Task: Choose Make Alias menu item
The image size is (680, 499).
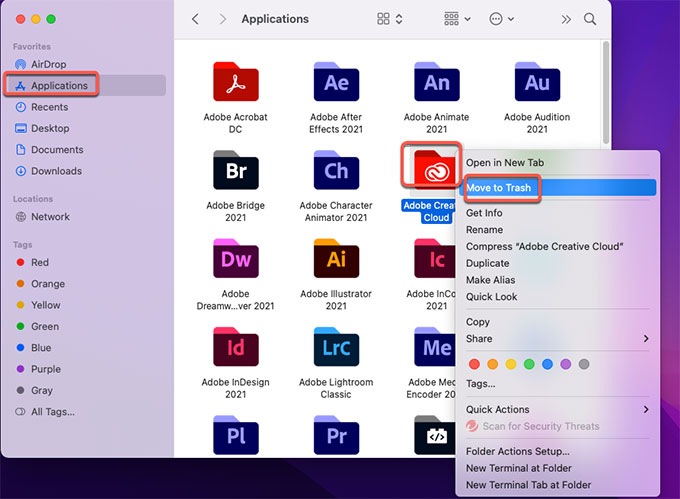Action: click(558, 280)
